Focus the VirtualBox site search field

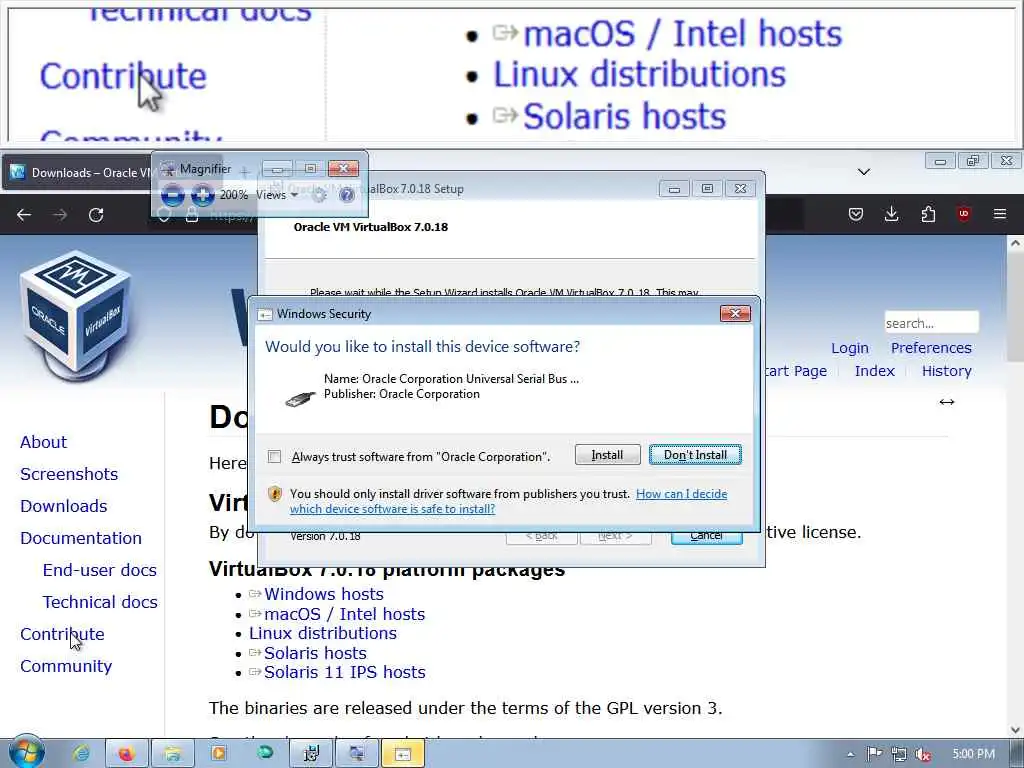click(931, 323)
